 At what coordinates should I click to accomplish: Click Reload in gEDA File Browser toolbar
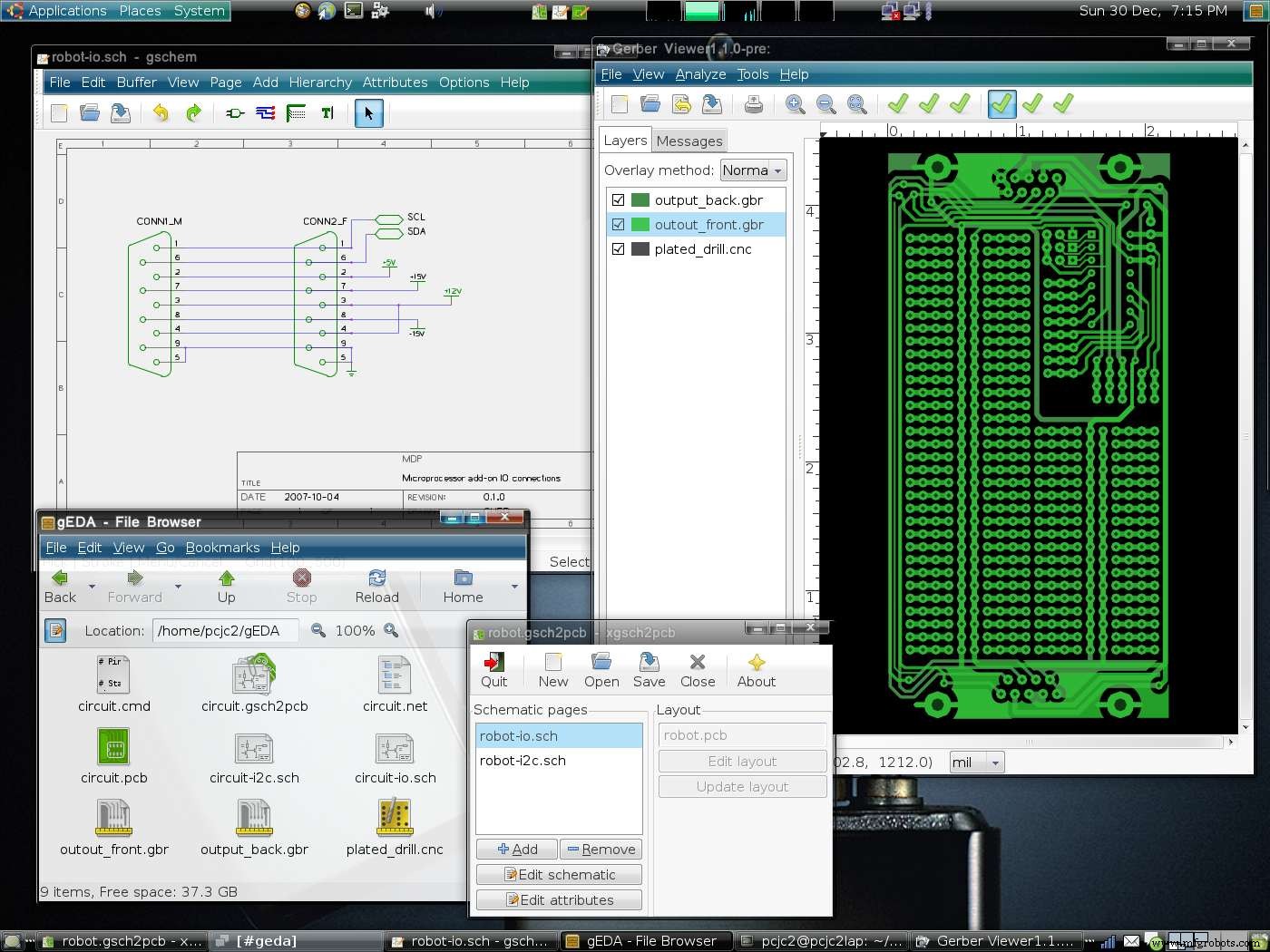pyautogui.click(x=376, y=585)
